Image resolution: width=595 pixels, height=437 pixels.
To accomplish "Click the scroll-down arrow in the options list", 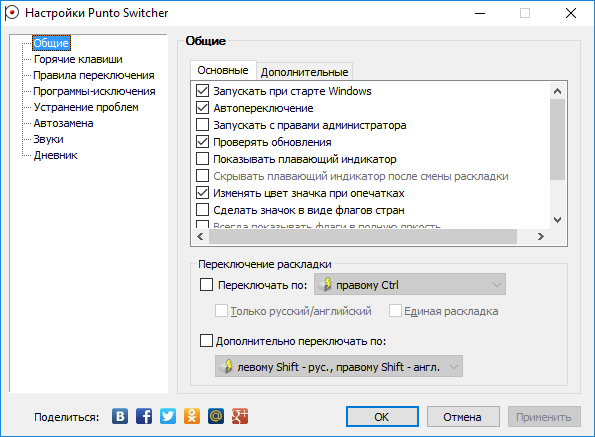I will click(x=557, y=220).
